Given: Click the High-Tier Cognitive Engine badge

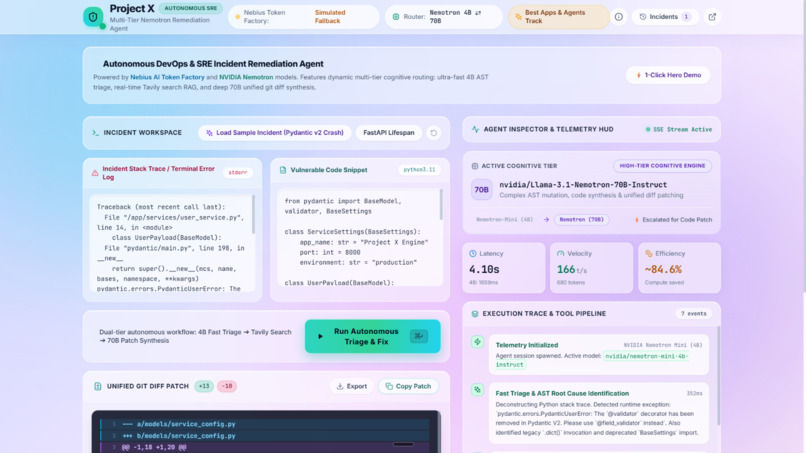Looking at the screenshot, I should tap(662, 166).
